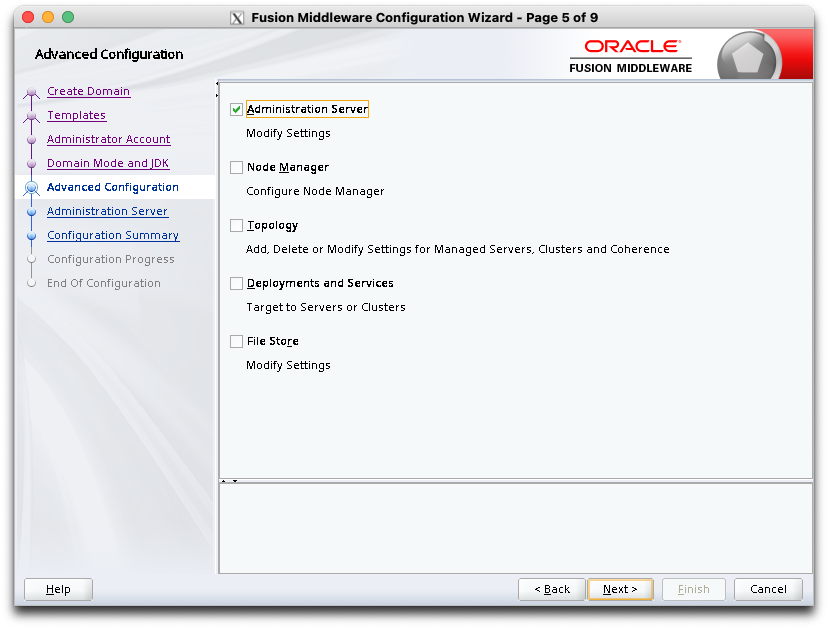This screenshot has width=828, height=628.
Task: Check the Deployments and Services option
Action: click(237, 284)
